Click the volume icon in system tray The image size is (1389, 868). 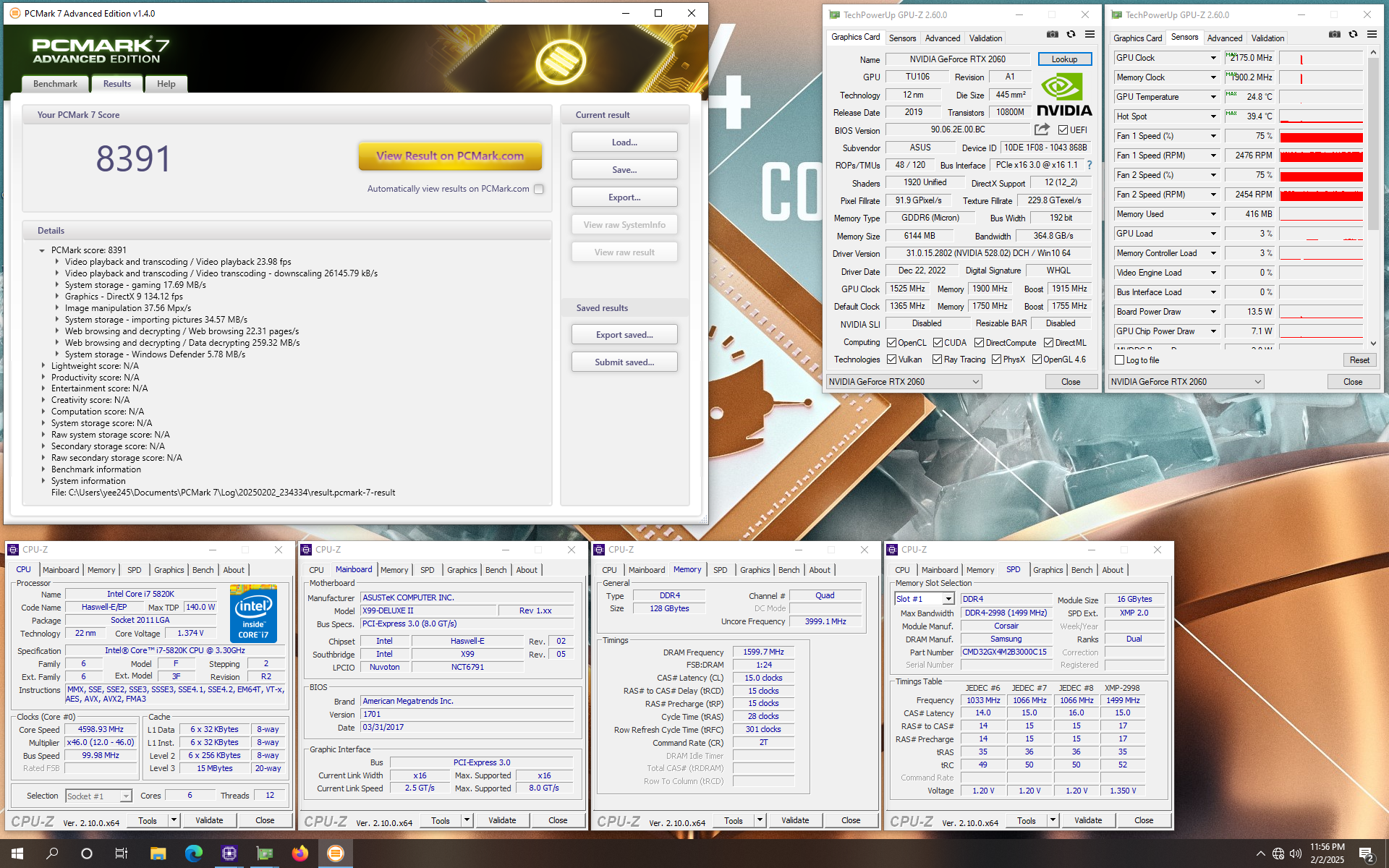(x=1296, y=854)
